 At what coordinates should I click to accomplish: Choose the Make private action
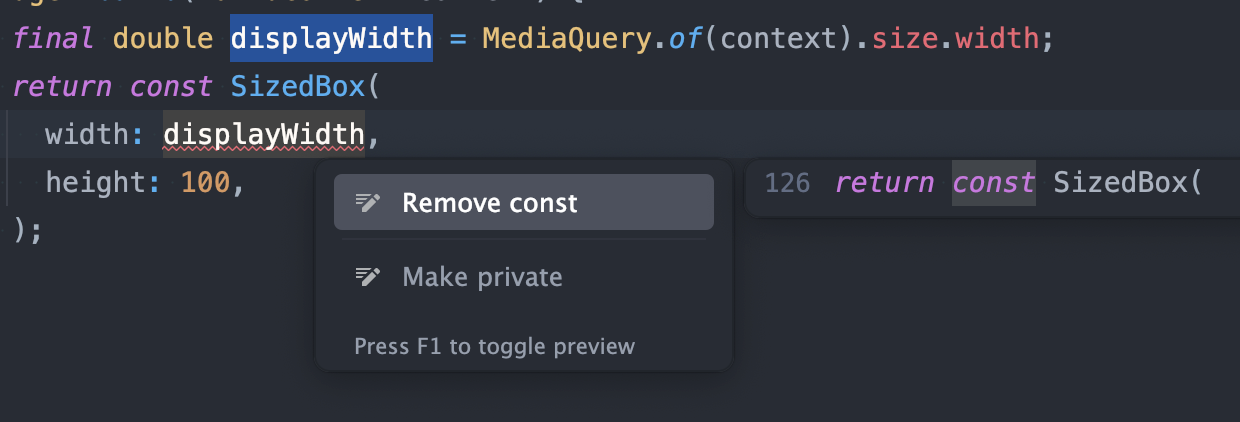coord(482,277)
